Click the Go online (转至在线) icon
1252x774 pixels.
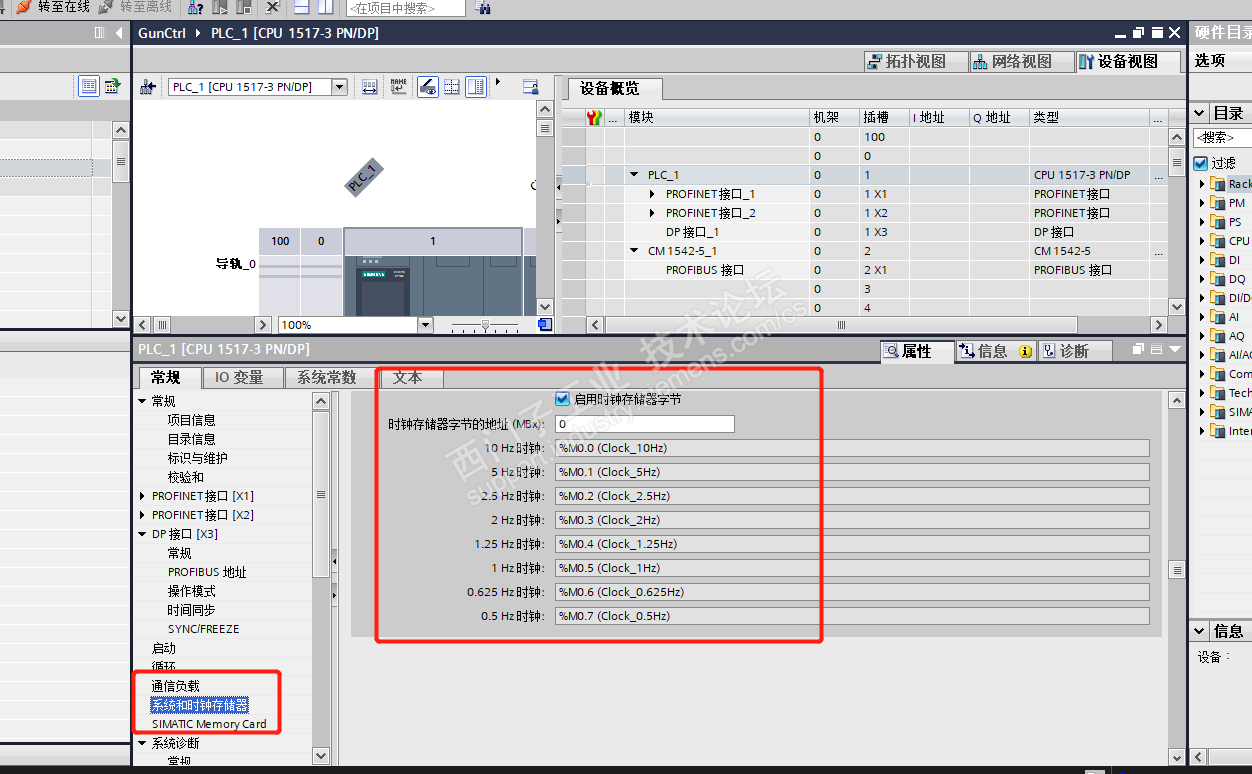click(x=25, y=7)
